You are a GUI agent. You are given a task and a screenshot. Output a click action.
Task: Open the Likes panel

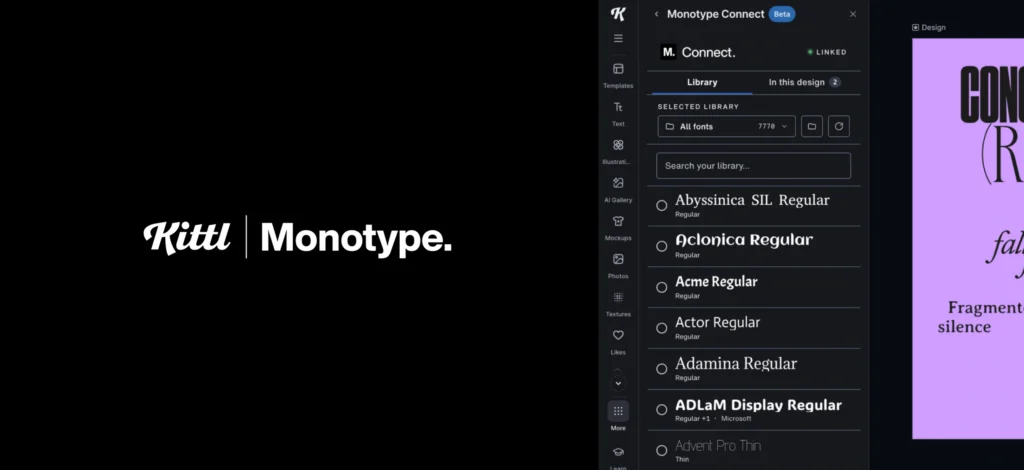point(618,341)
